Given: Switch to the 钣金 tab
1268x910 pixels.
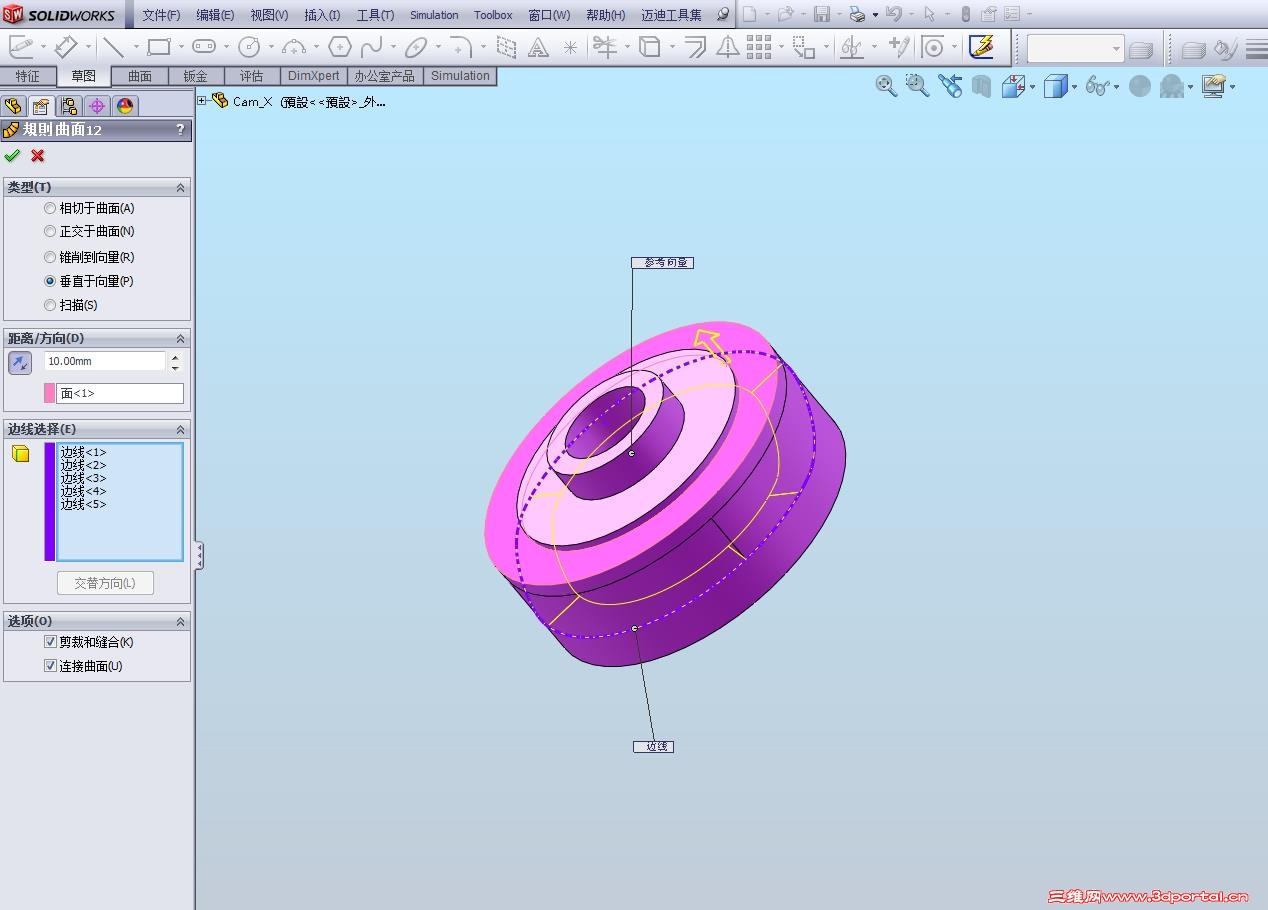Looking at the screenshot, I should (x=196, y=76).
